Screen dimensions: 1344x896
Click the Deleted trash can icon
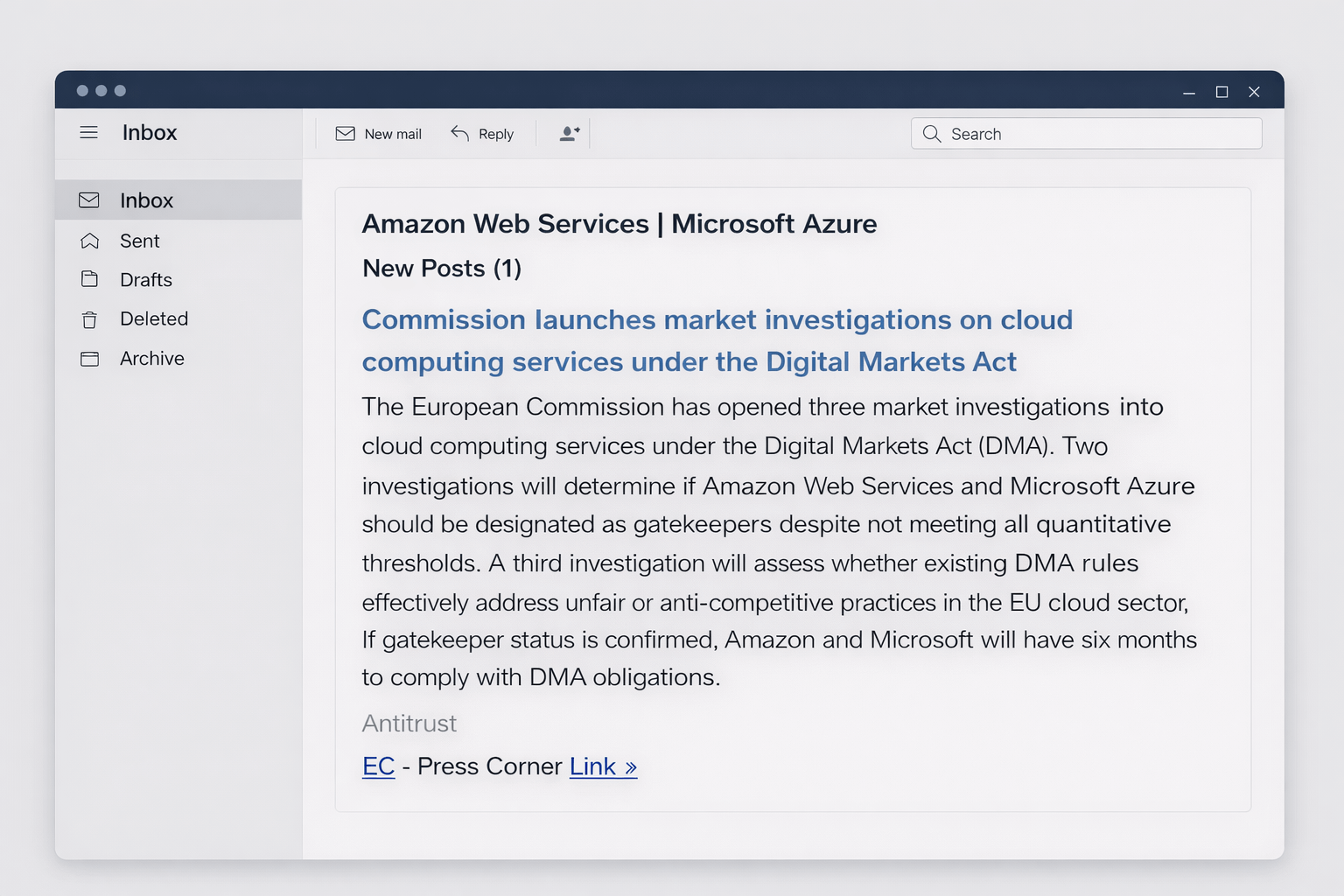(89, 319)
